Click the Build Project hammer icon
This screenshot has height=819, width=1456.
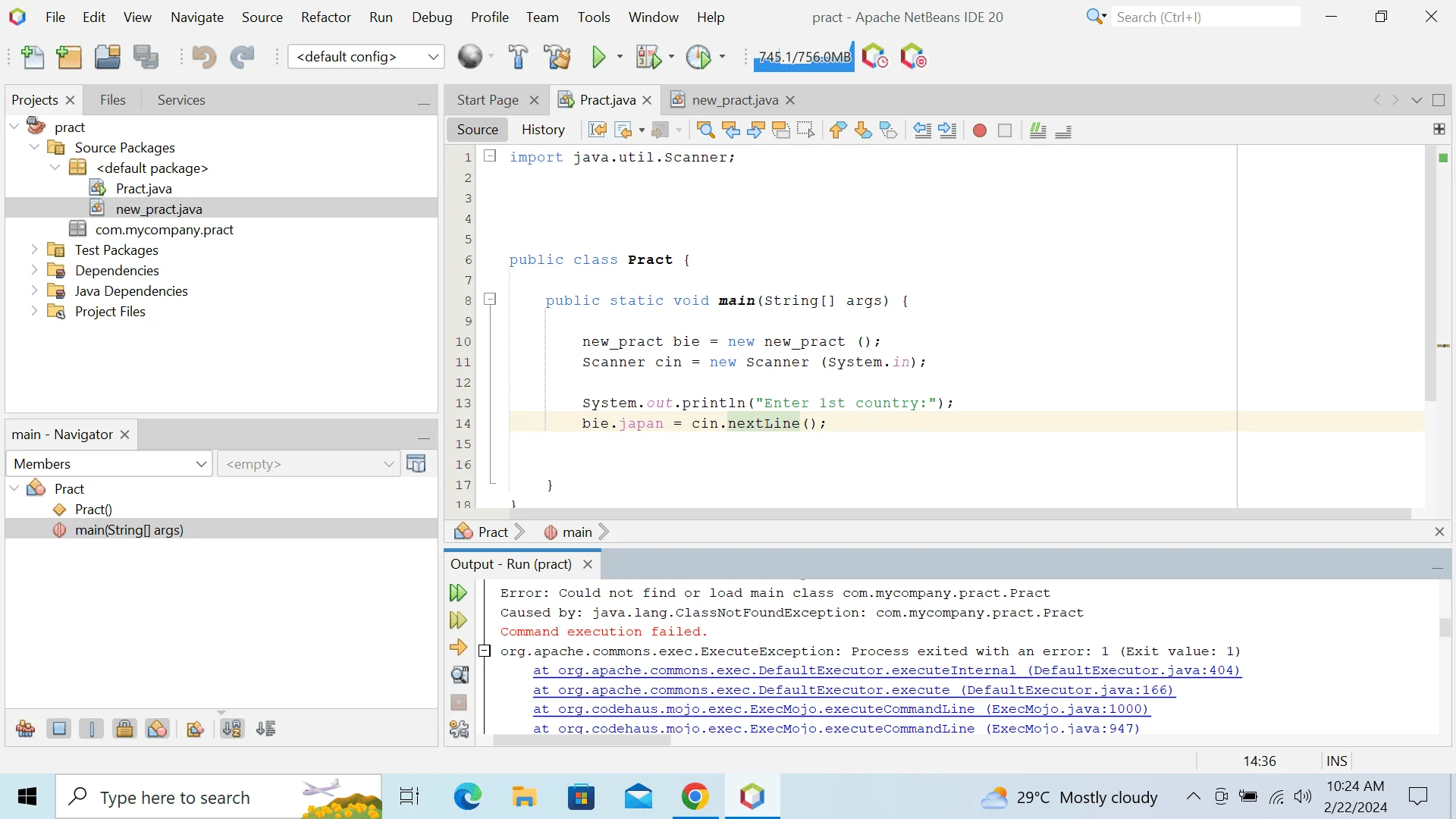[x=518, y=57]
